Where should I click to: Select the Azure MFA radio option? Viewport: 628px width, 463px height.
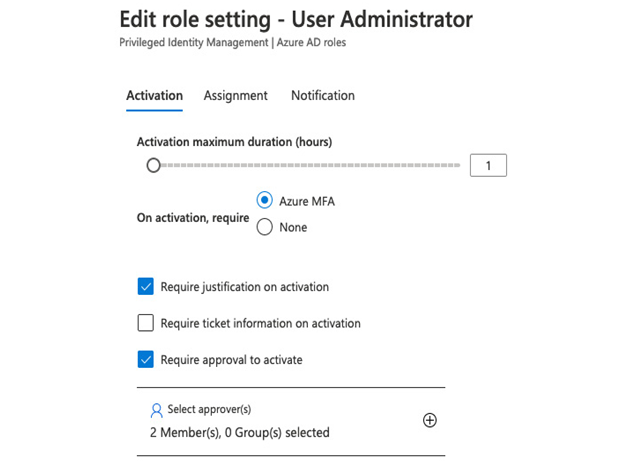pos(264,200)
